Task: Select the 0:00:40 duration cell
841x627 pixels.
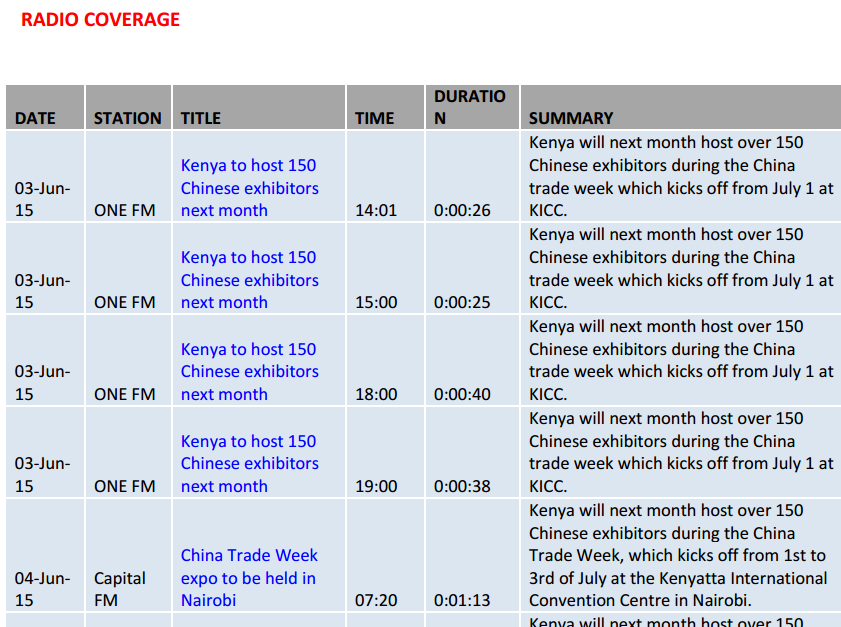Action: pyautogui.click(x=462, y=395)
